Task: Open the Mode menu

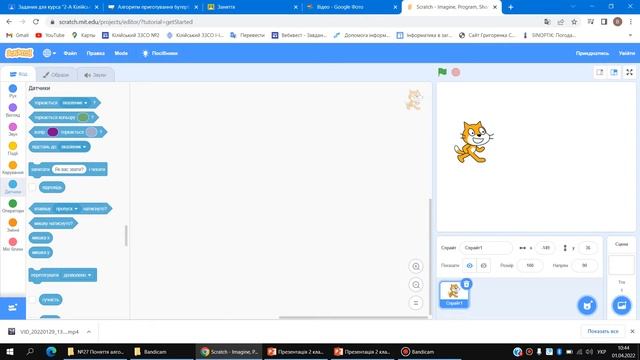Action: (x=121, y=53)
